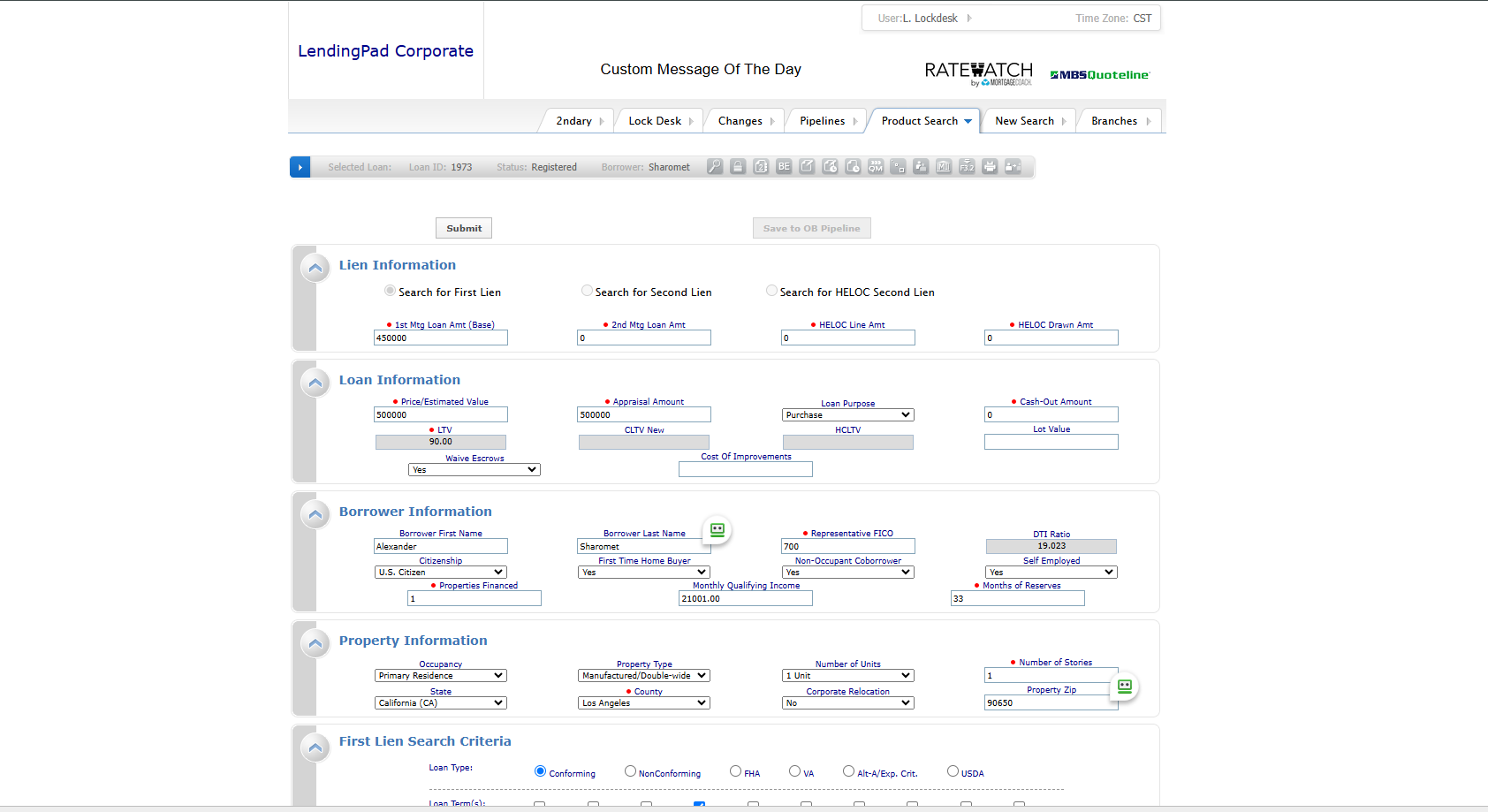
Task: Click the MBSQuoteline logo
Action: point(1099,75)
